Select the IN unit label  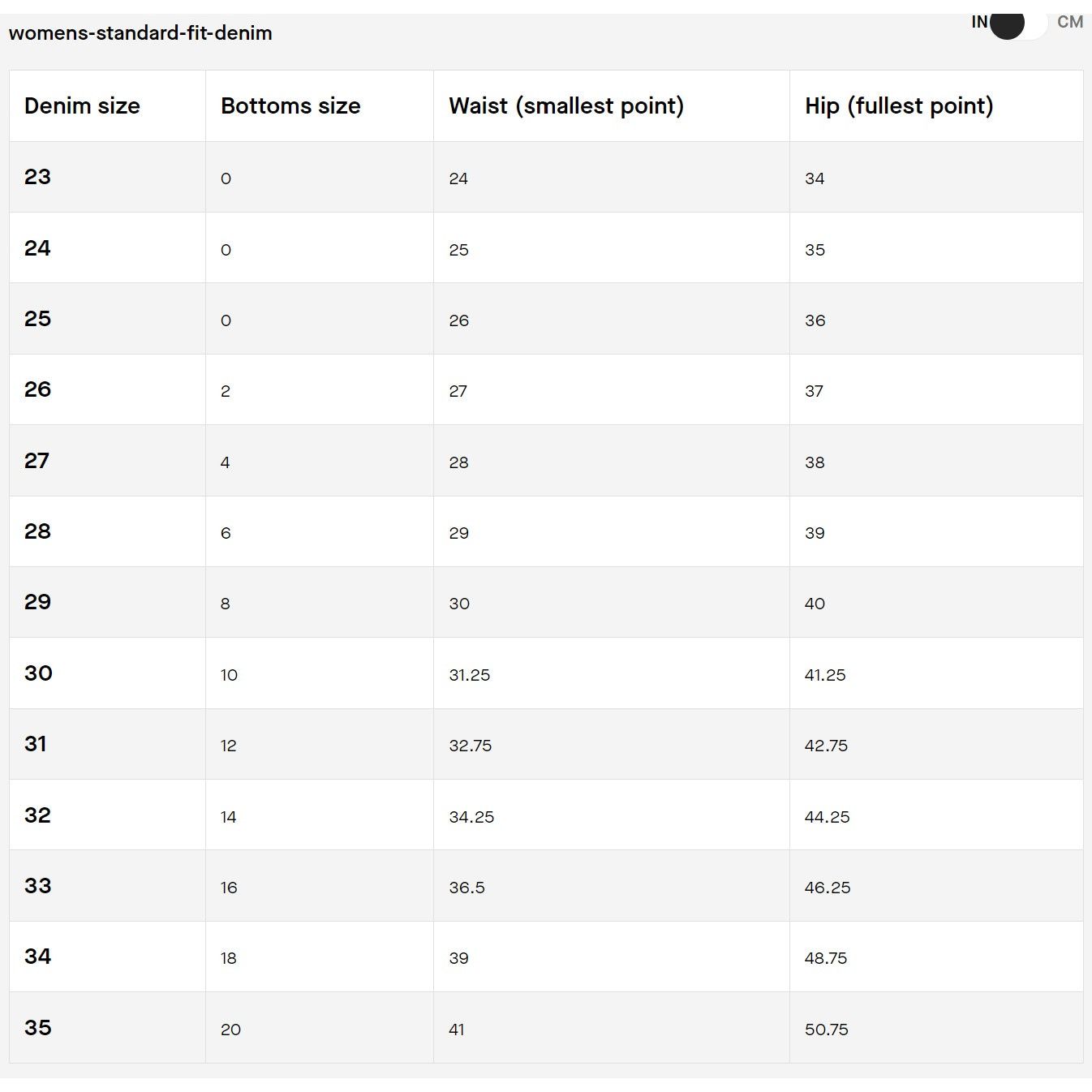point(979,22)
